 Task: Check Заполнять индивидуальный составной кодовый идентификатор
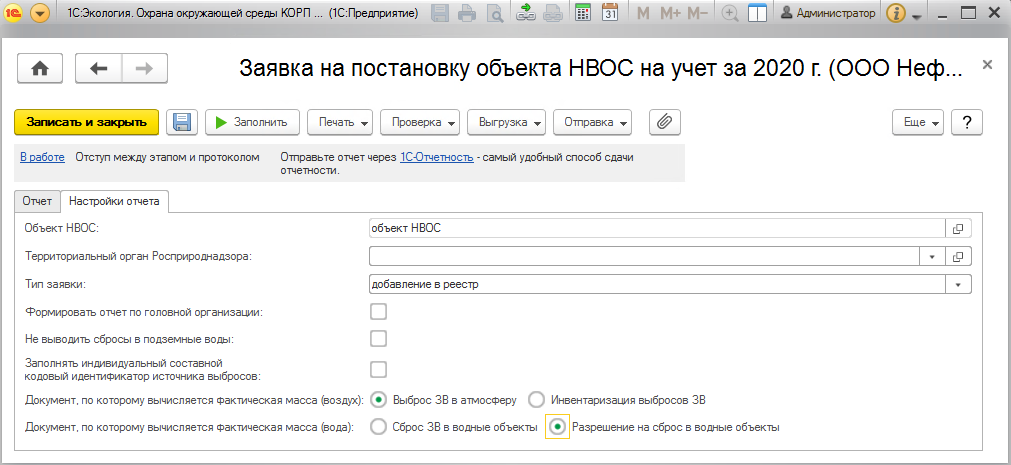pyautogui.click(x=378, y=369)
